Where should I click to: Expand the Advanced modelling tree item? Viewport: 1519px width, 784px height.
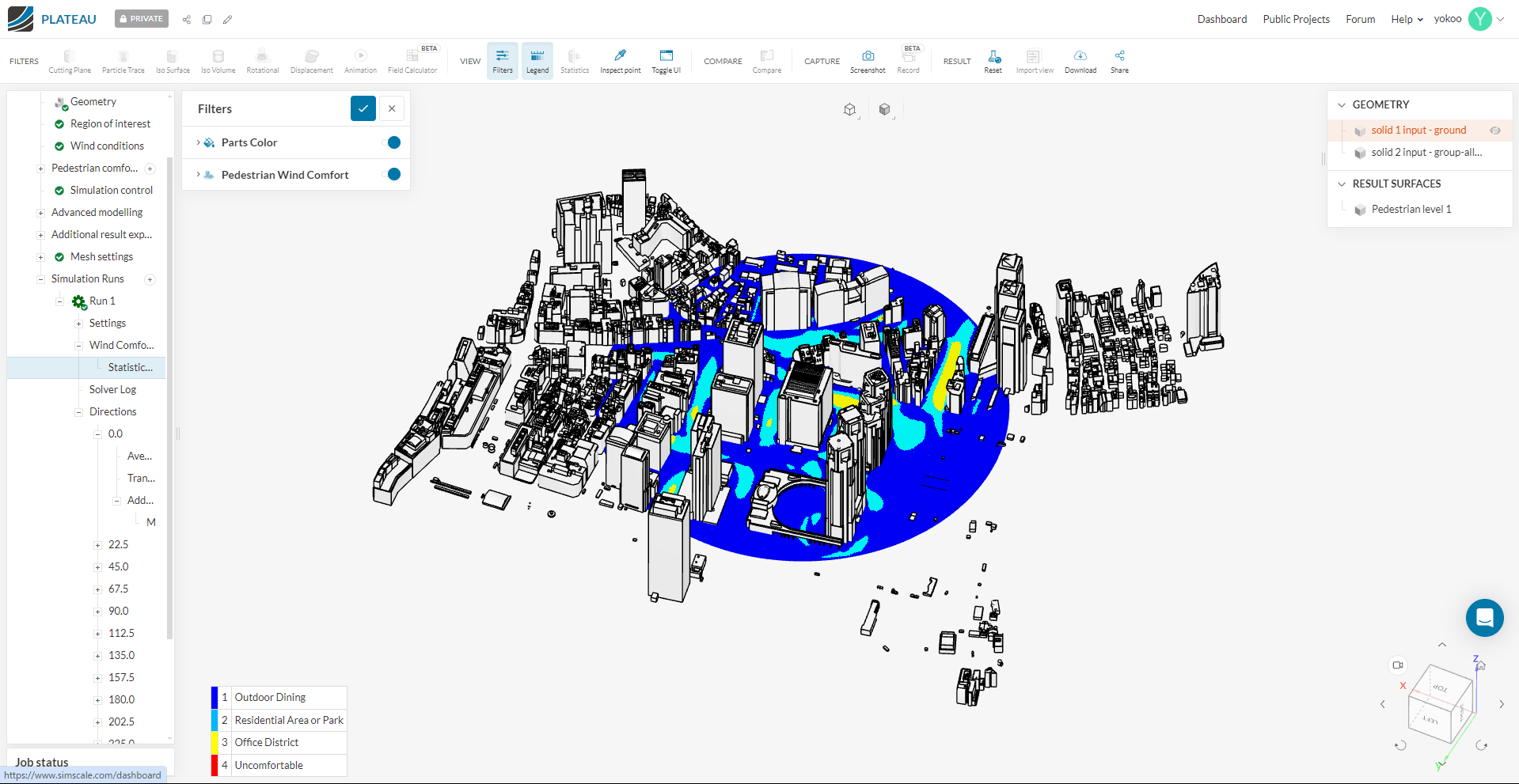click(40, 212)
